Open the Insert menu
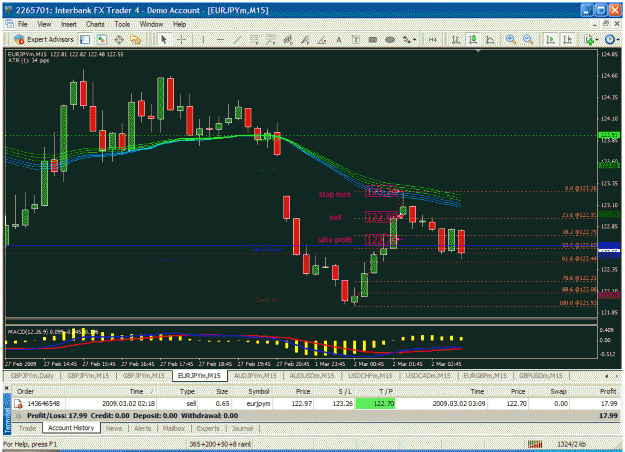The width and height of the screenshot is (625, 452). pos(69,24)
